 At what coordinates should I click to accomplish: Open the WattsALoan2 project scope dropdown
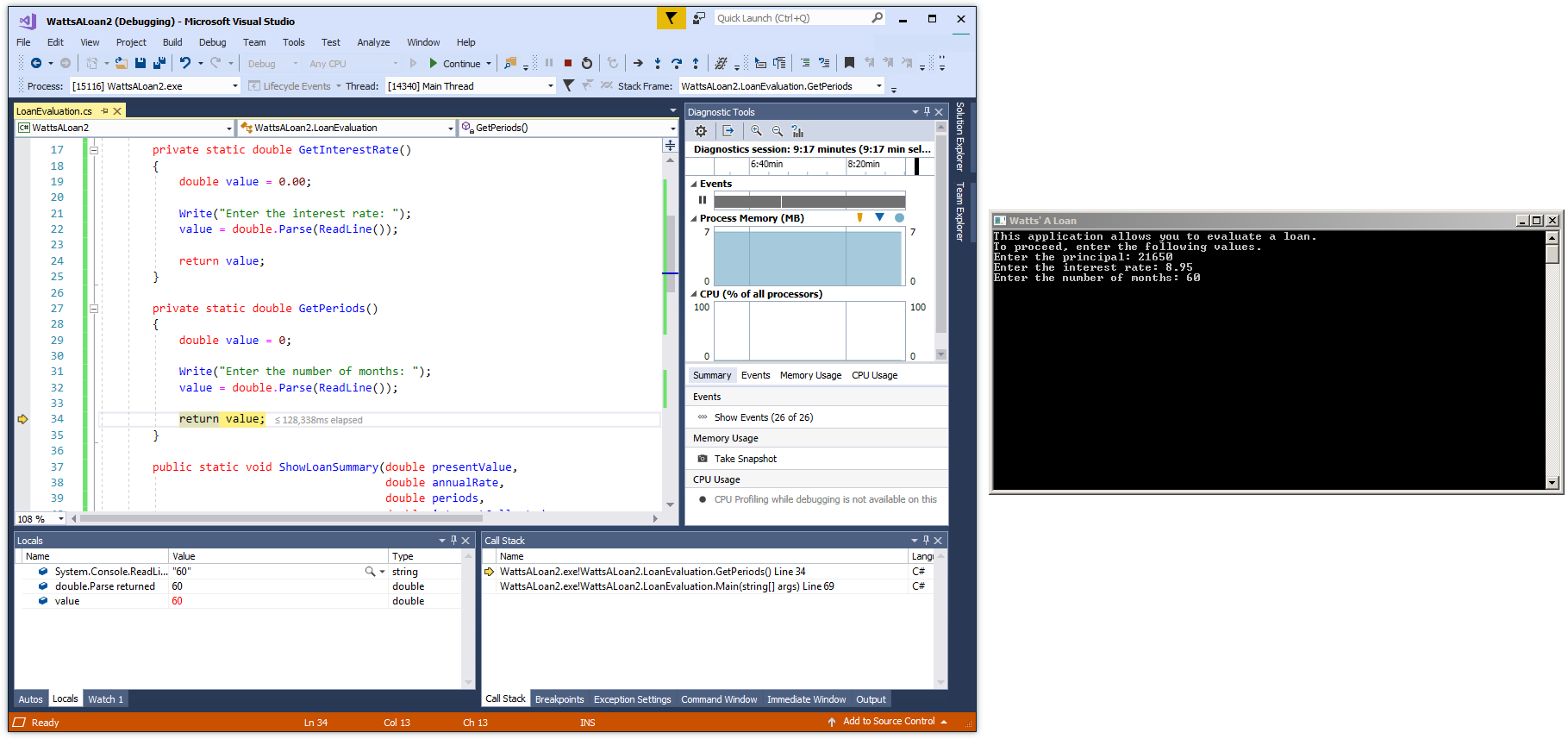coord(229,128)
